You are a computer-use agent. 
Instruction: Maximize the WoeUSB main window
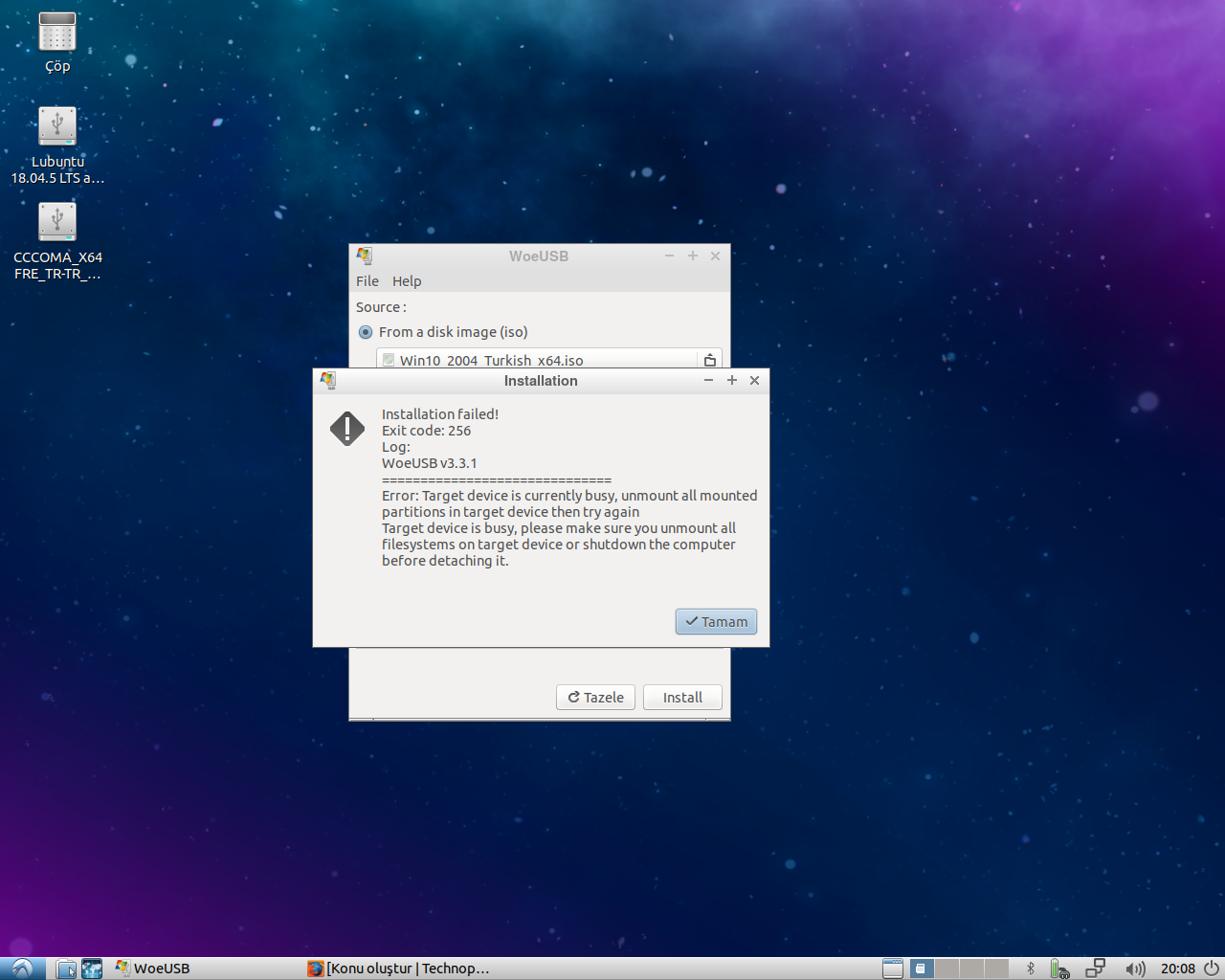coord(693,256)
